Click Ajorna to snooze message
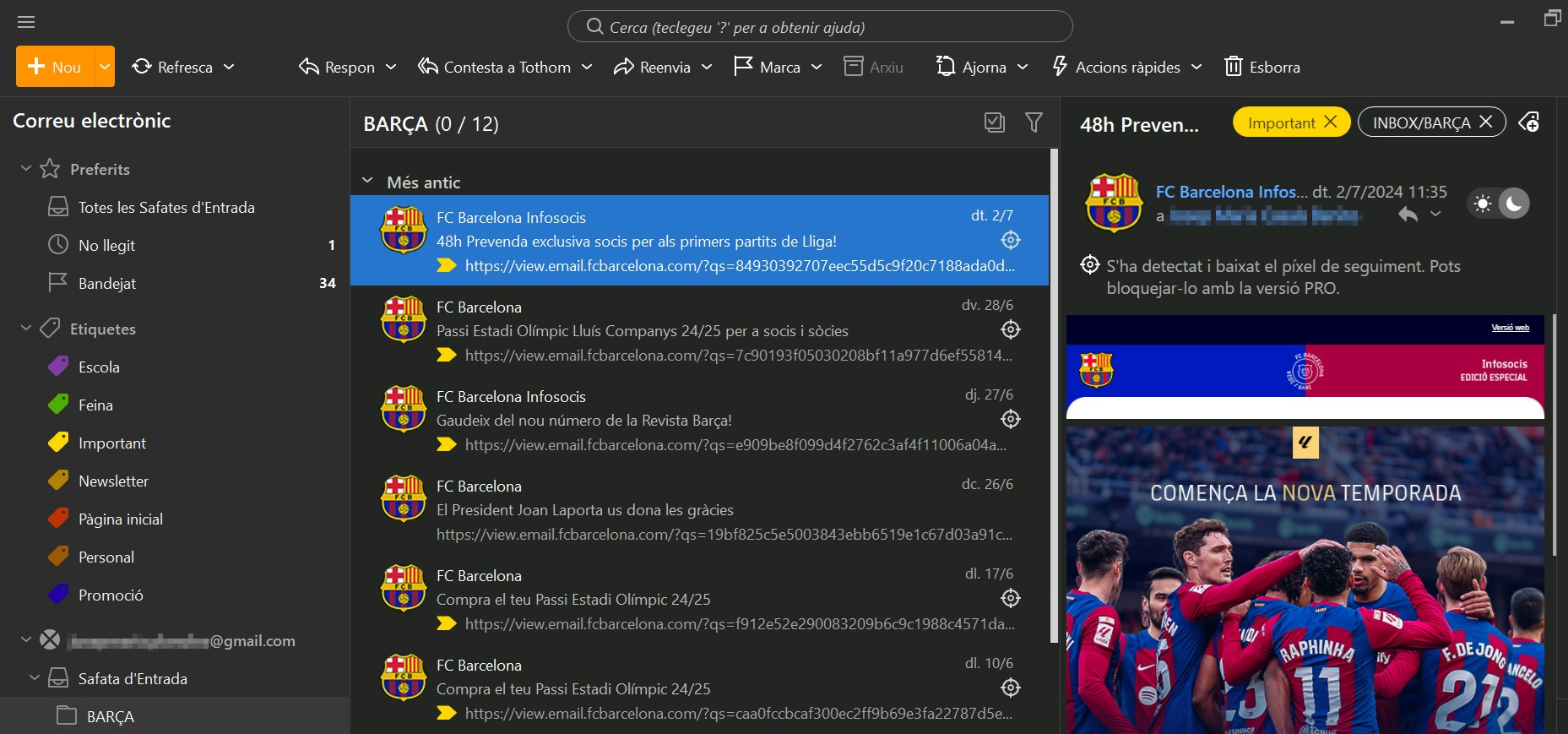The image size is (1568, 734). click(x=971, y=67)
